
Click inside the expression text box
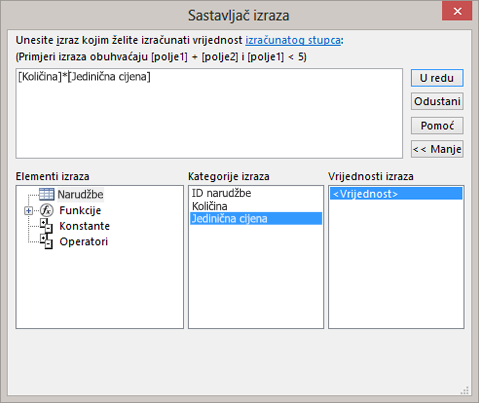pos(209,113)
